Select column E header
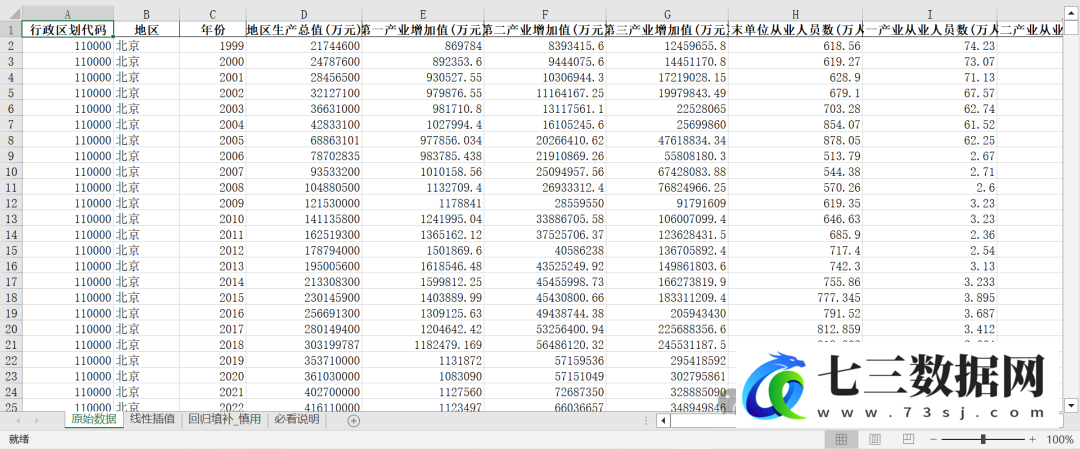The height and width of the screenshot is (449, 1080). click(x=423, y=14)
